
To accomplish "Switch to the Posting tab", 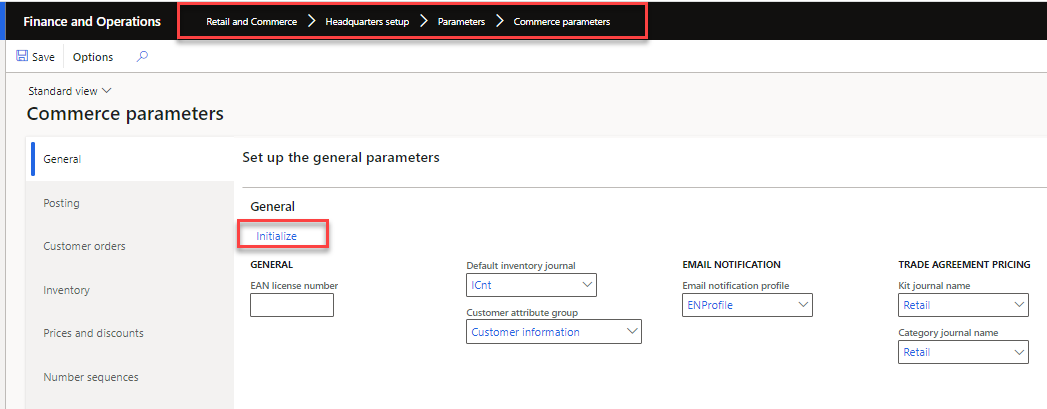I will click(130, 203).
